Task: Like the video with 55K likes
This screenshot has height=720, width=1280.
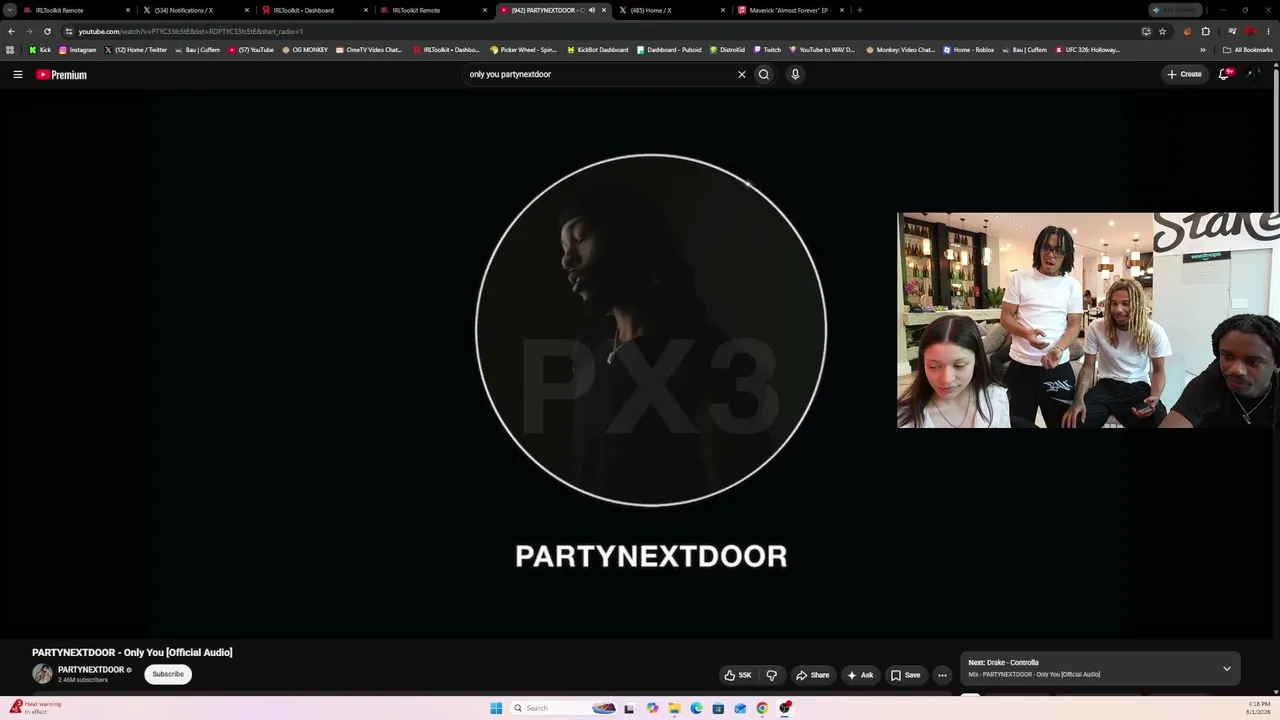Action: 738,675
